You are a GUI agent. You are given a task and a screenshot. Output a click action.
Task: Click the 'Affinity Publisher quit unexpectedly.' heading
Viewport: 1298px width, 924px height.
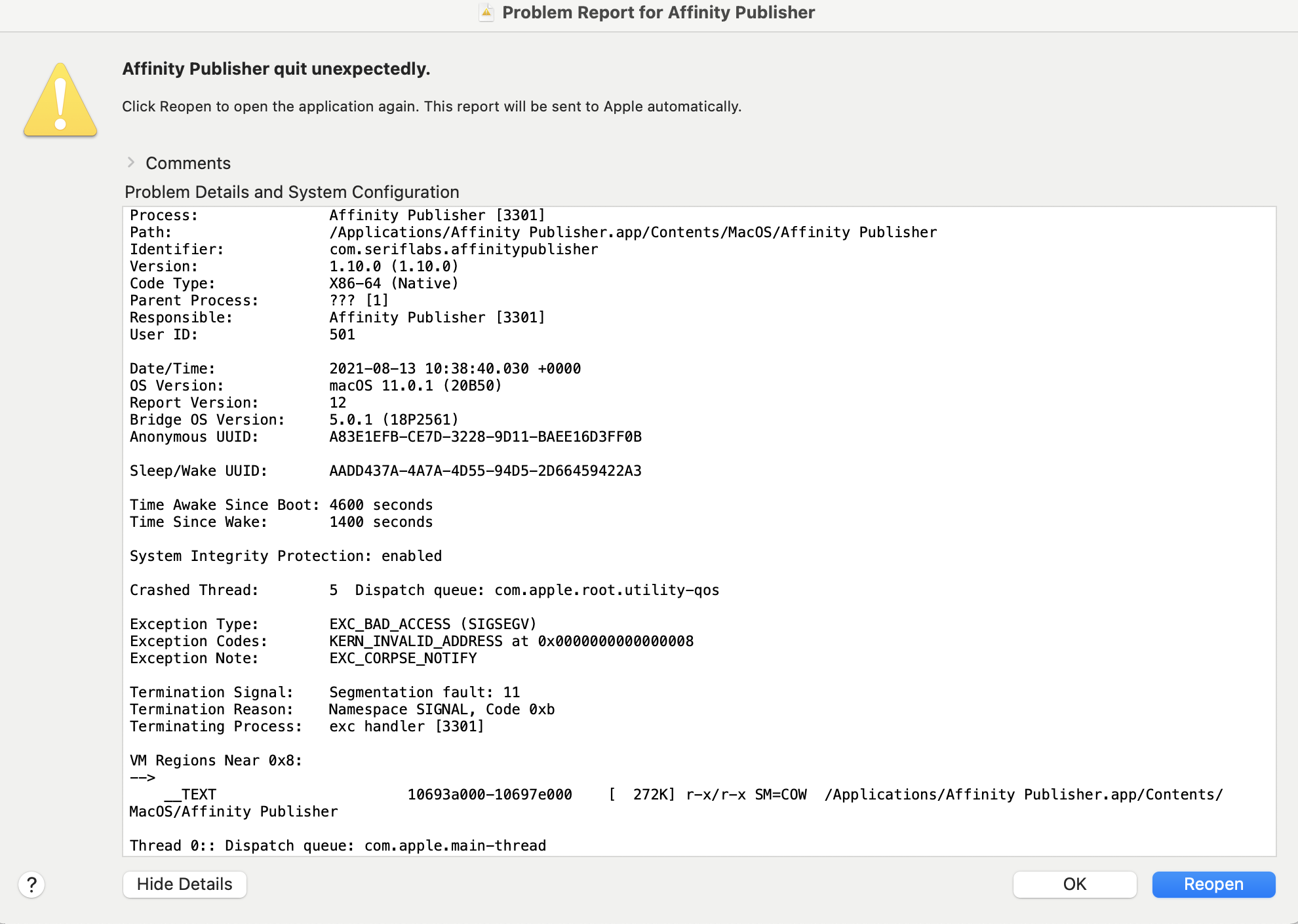pos(276,69)
